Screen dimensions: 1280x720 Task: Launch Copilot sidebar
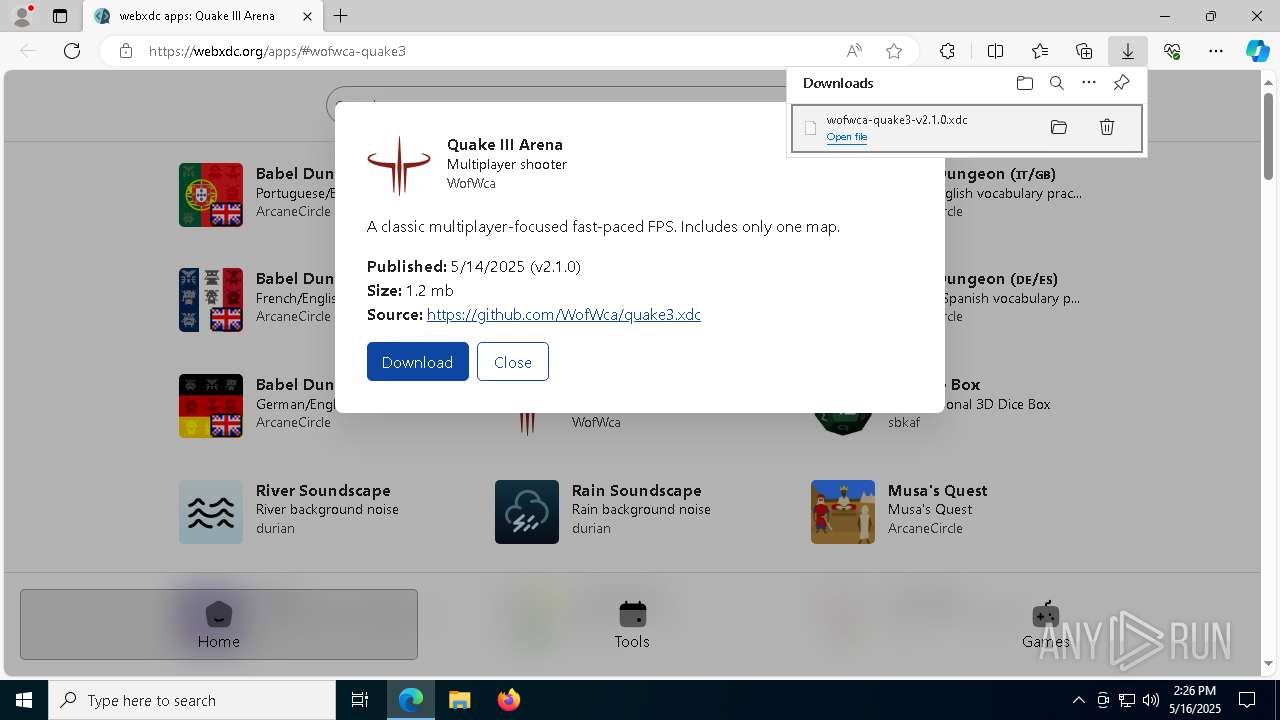pos(1257,51)
